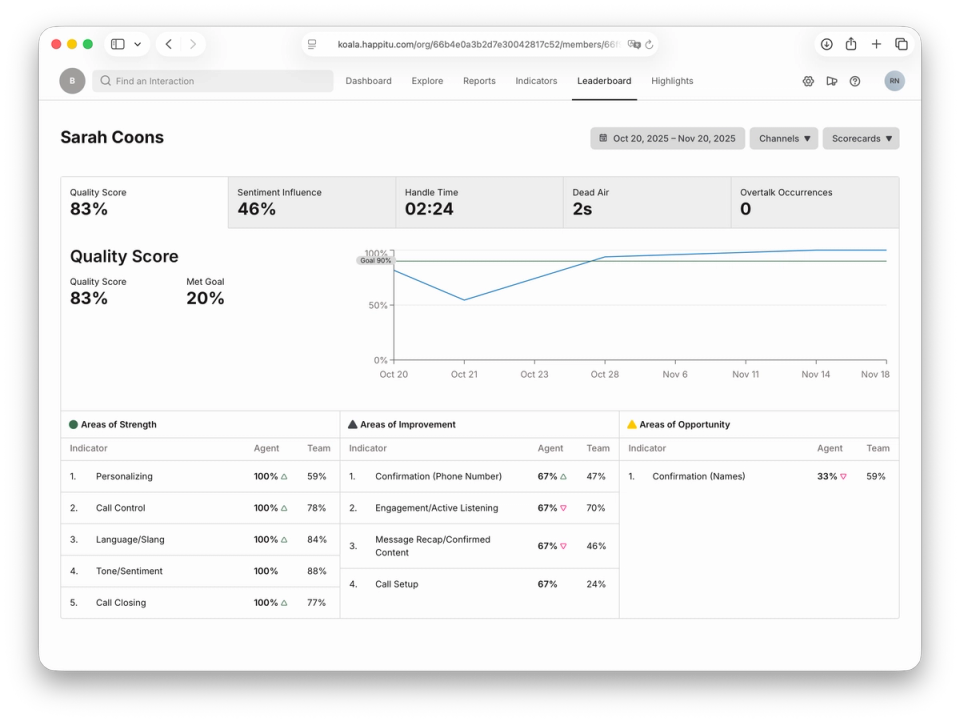
Task: Click the announcements megaphone icon
Action: [831, 81]
